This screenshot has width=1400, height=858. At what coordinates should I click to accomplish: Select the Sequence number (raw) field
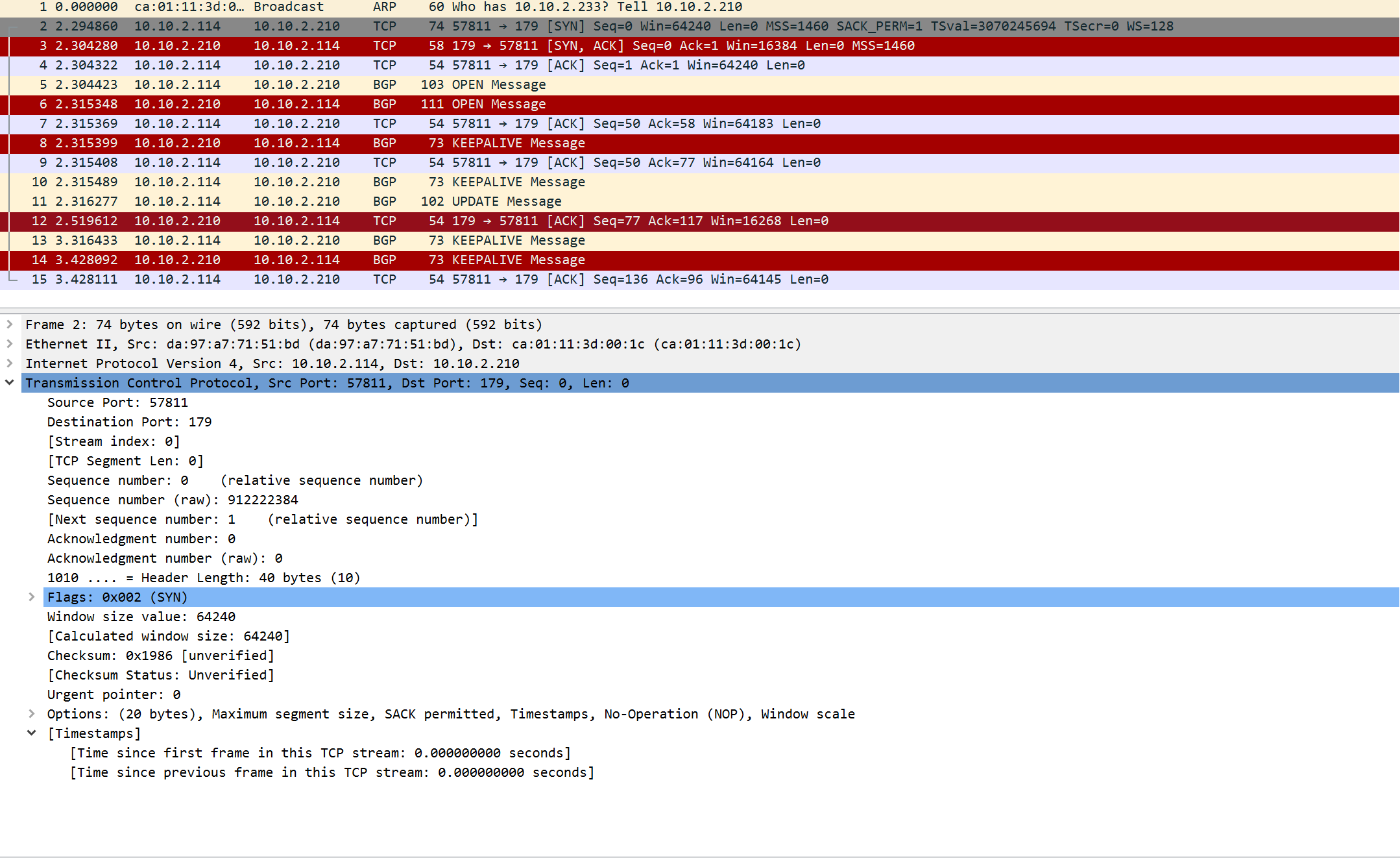173,500
